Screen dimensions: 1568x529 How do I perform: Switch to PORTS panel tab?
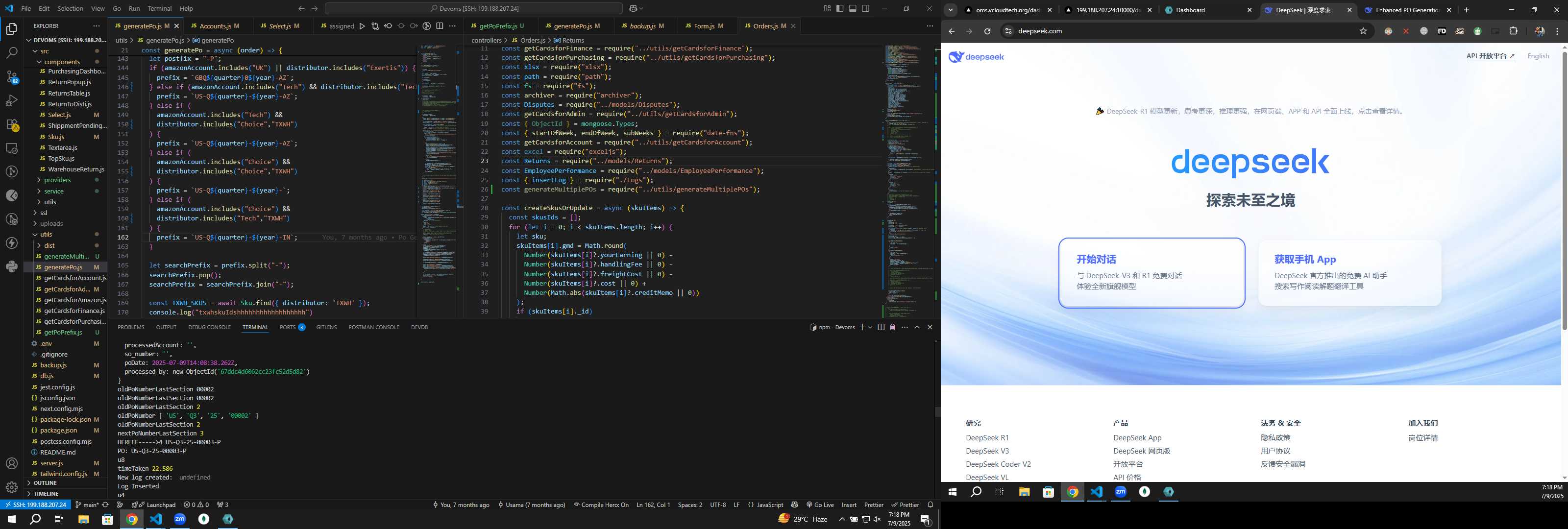pos(292,328)
